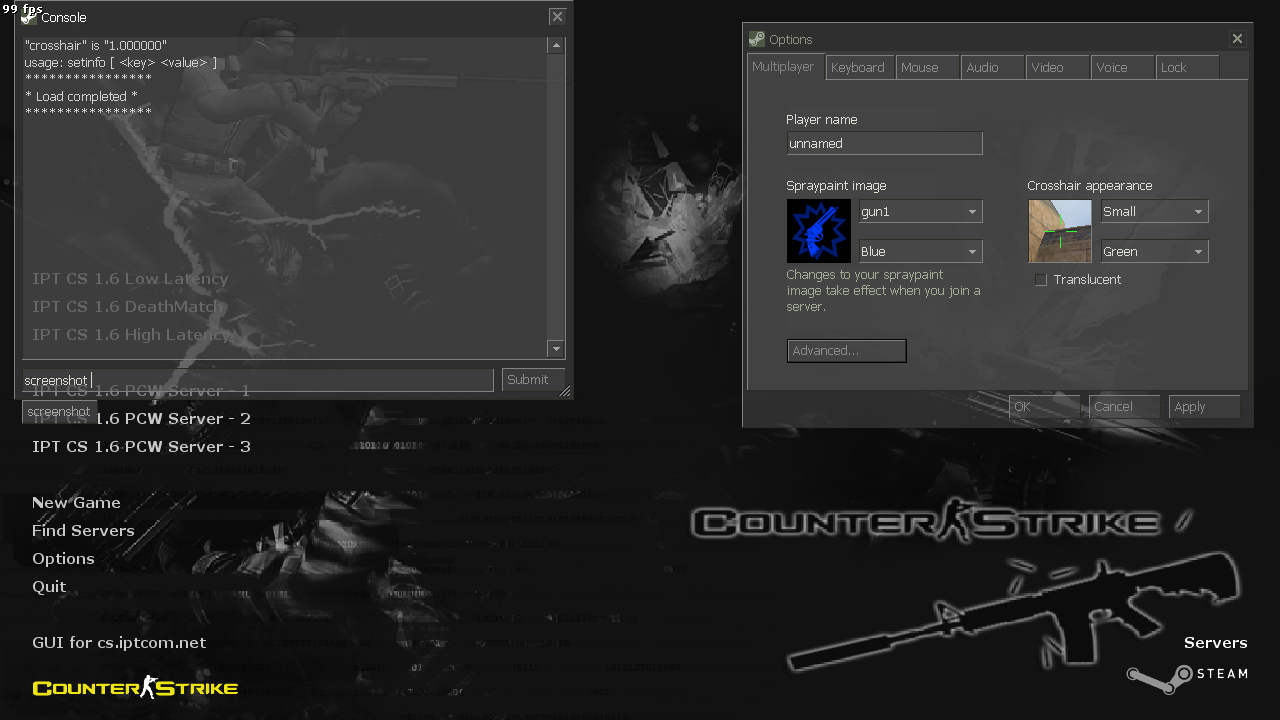Switch to the Multiplayer tab

click(786, 67)
